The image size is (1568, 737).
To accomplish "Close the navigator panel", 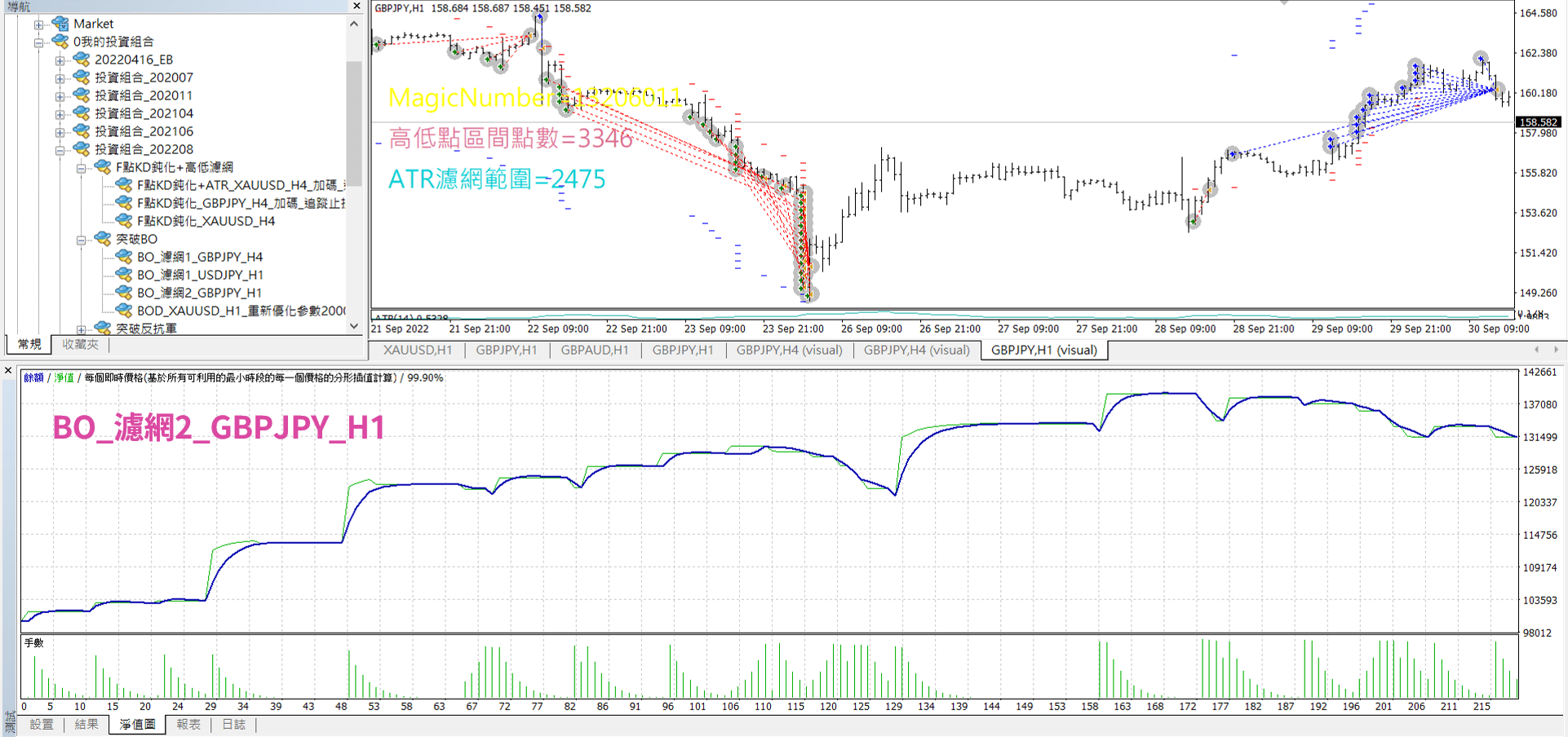I will (357, 7).
